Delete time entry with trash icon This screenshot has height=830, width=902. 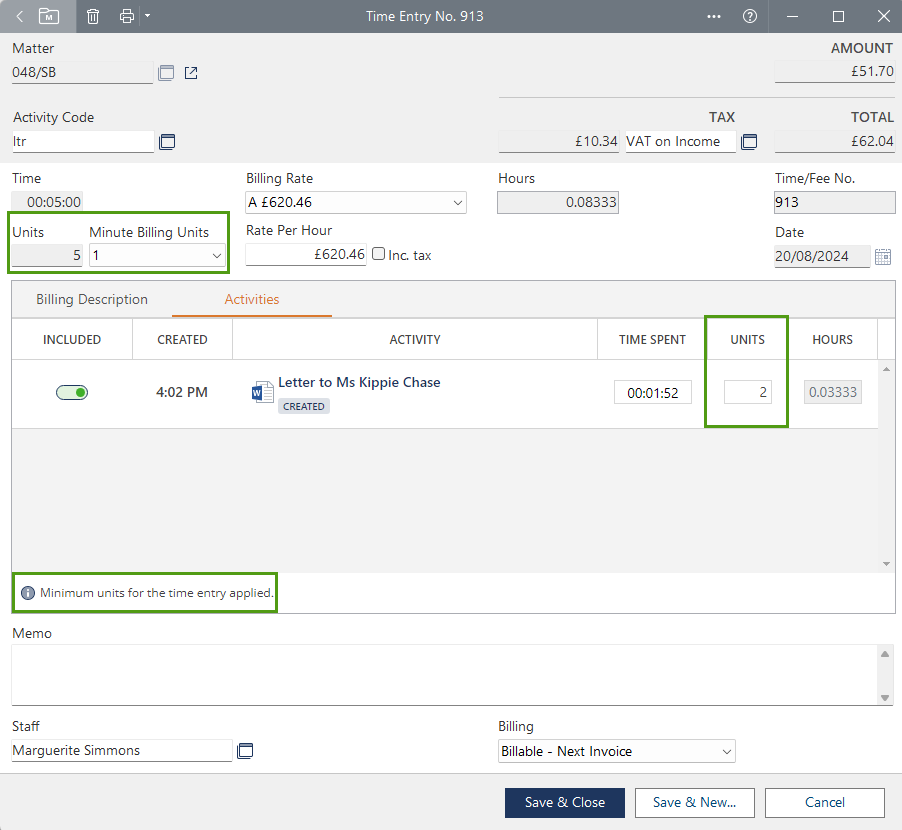click(x=93, y=16)
